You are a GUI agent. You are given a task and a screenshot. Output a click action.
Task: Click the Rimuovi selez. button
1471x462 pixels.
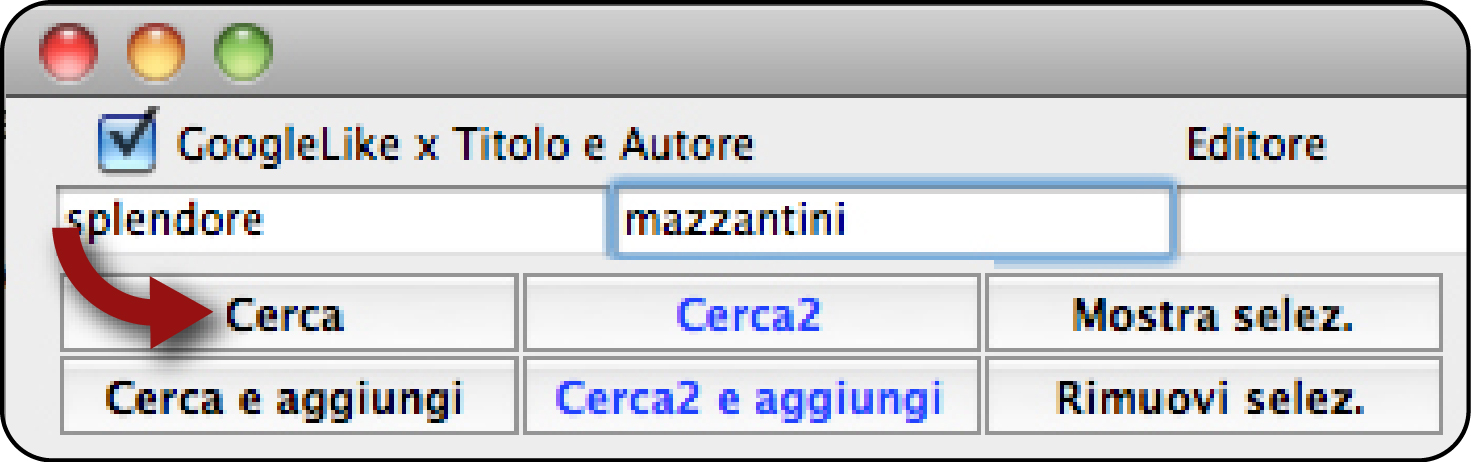pos(1213,399)
